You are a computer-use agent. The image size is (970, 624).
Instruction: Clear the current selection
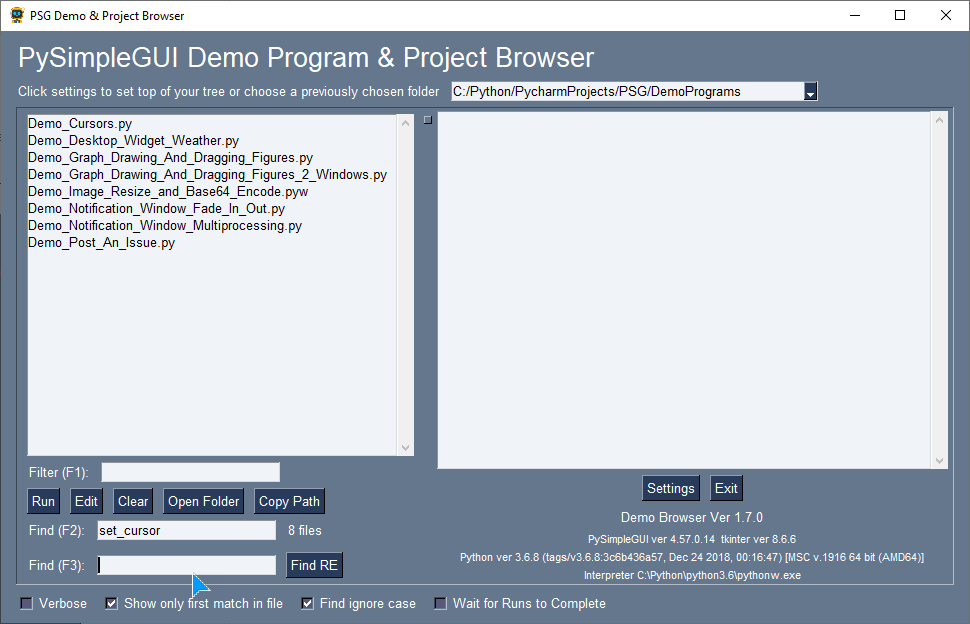pyautogui.click(x=132, y=501)
